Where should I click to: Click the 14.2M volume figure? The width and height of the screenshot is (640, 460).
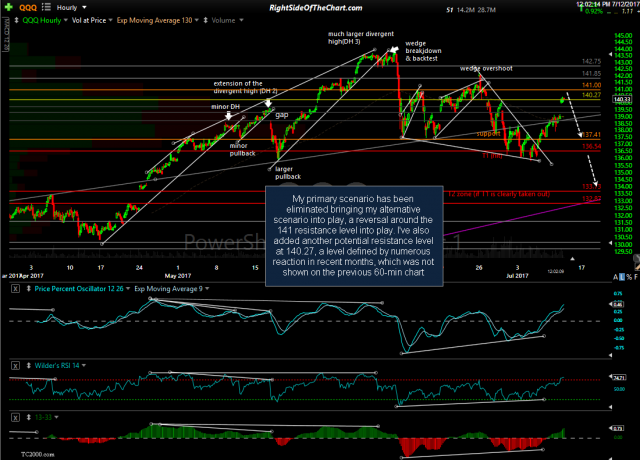pos(465,10)
